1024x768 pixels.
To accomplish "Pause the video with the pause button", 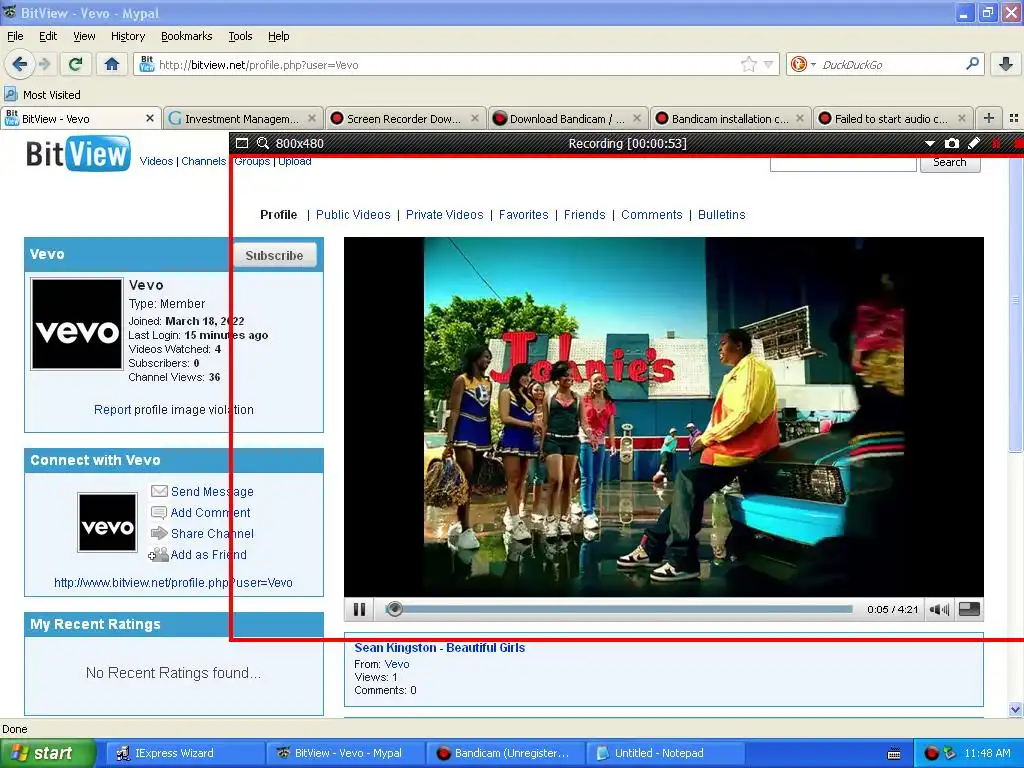I will pyautogui.click(x=359, y=609).
